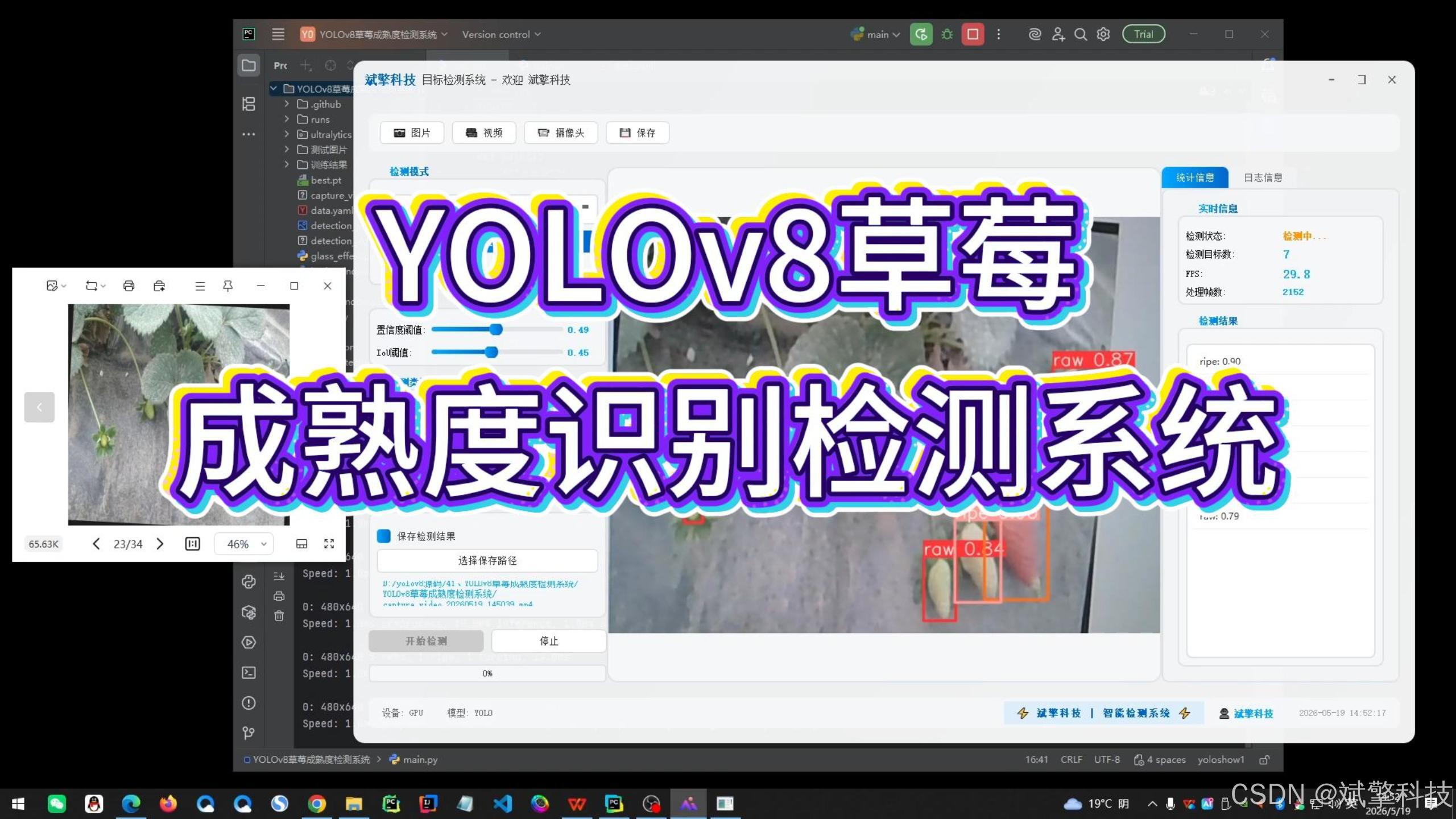1456x819 pixels.
Task: Pin the image viewer window on top
Action: click(x=228, y=286)
